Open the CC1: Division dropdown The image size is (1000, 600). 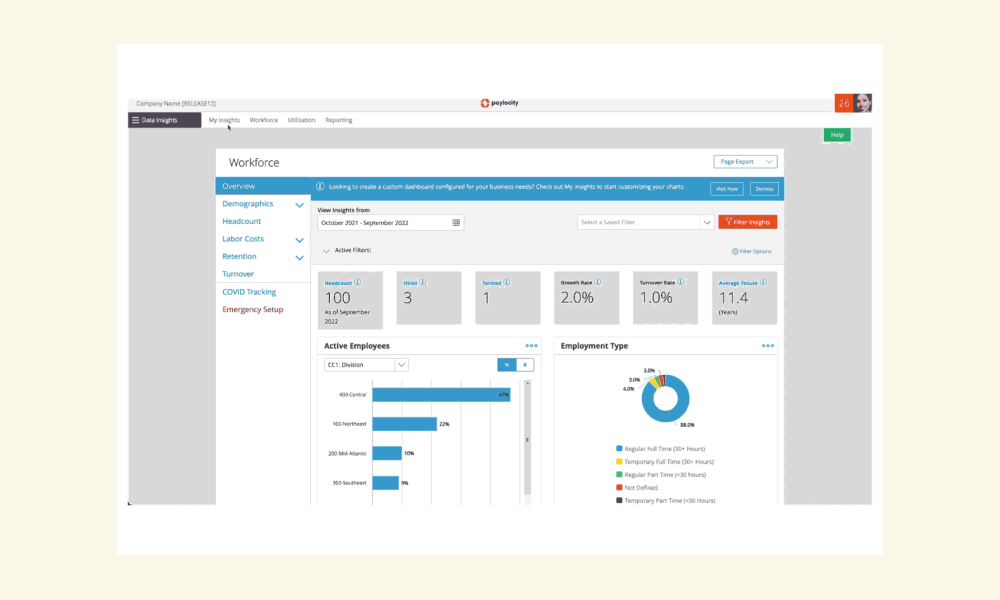pyautogui.click(x=366, y=365)
